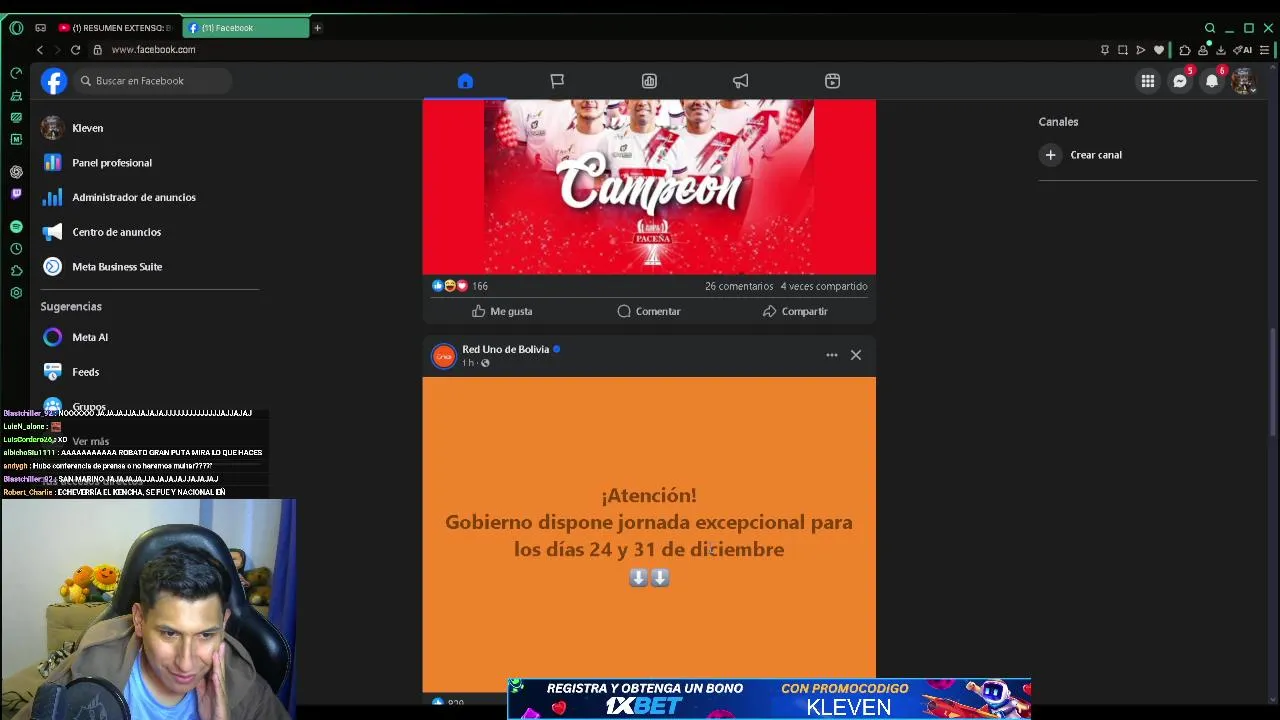The height and width of the screenshot is (720, 1280).
Task: Open GX Control speedometer in sidebar
Action: tap(16, 73)
